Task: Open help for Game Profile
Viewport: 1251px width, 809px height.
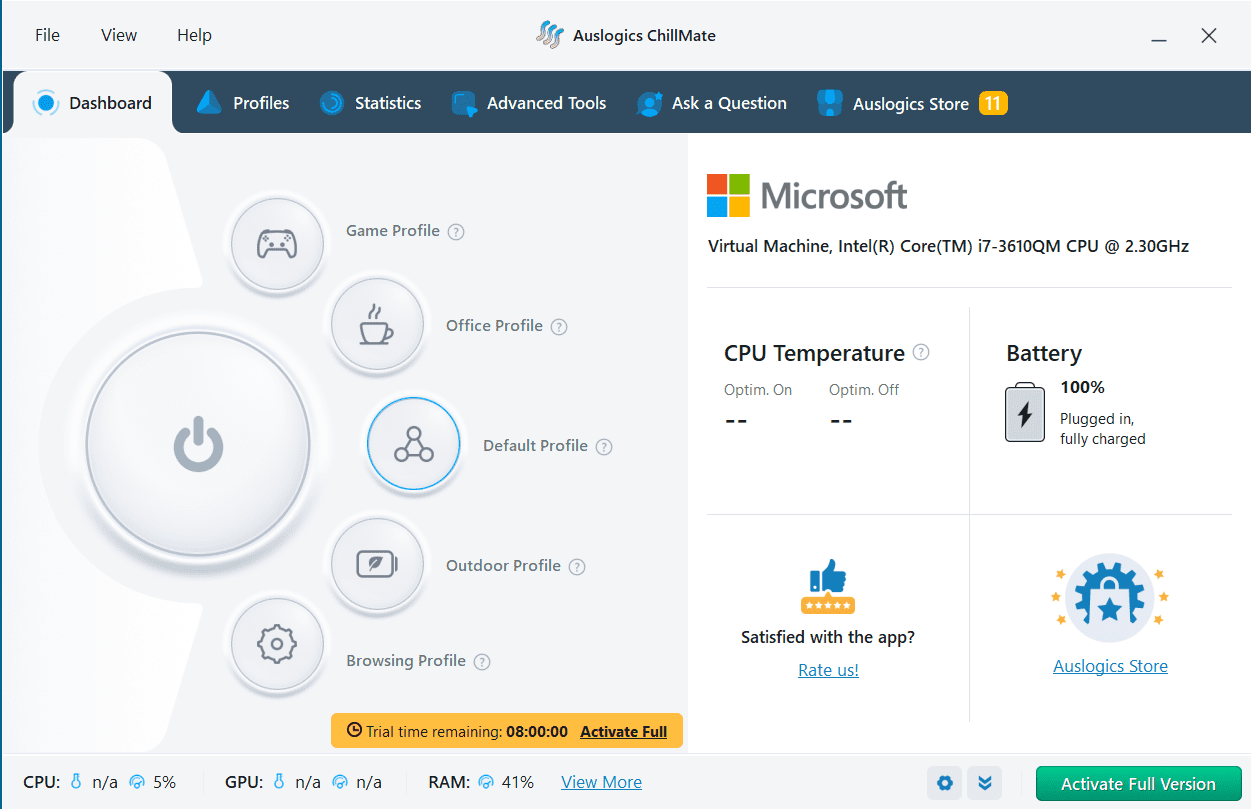Action: coord(456,232)
